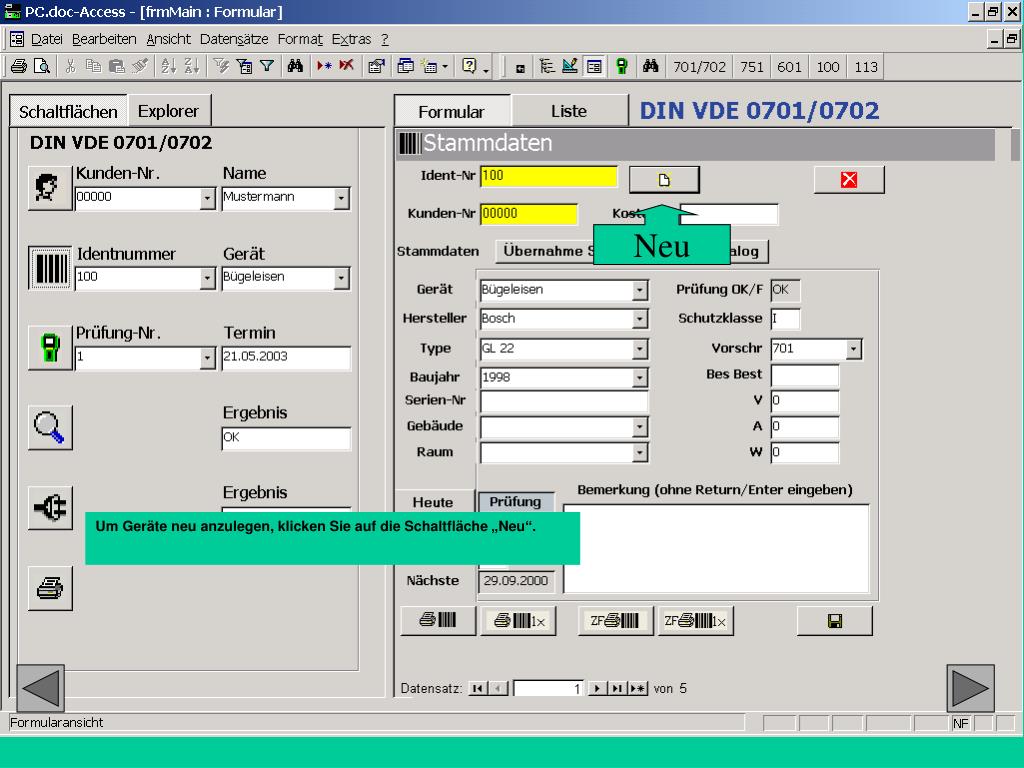Image resolution: width=1024 pixels, height=768 pixels.
Task: Click the ZF printer-barcode 1x button
Action: [696, 621]
